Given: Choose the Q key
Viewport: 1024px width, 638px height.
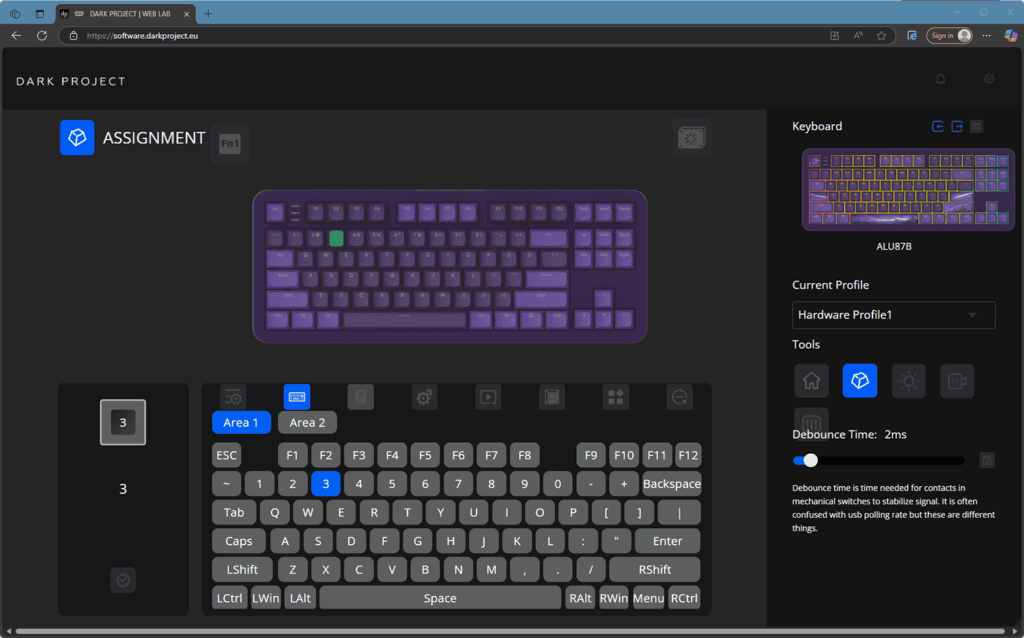Looking at the screenshot, I should tap(274, 513).
